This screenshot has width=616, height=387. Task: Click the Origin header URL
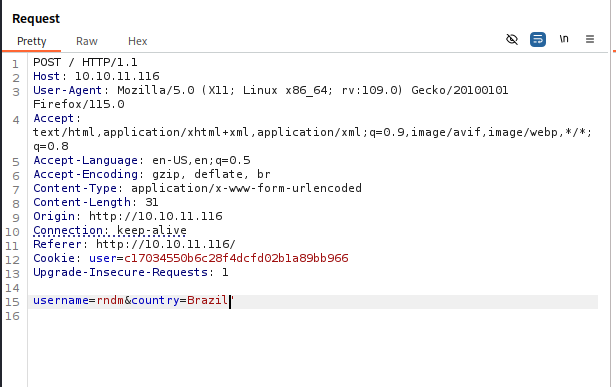tap(156, 216)
